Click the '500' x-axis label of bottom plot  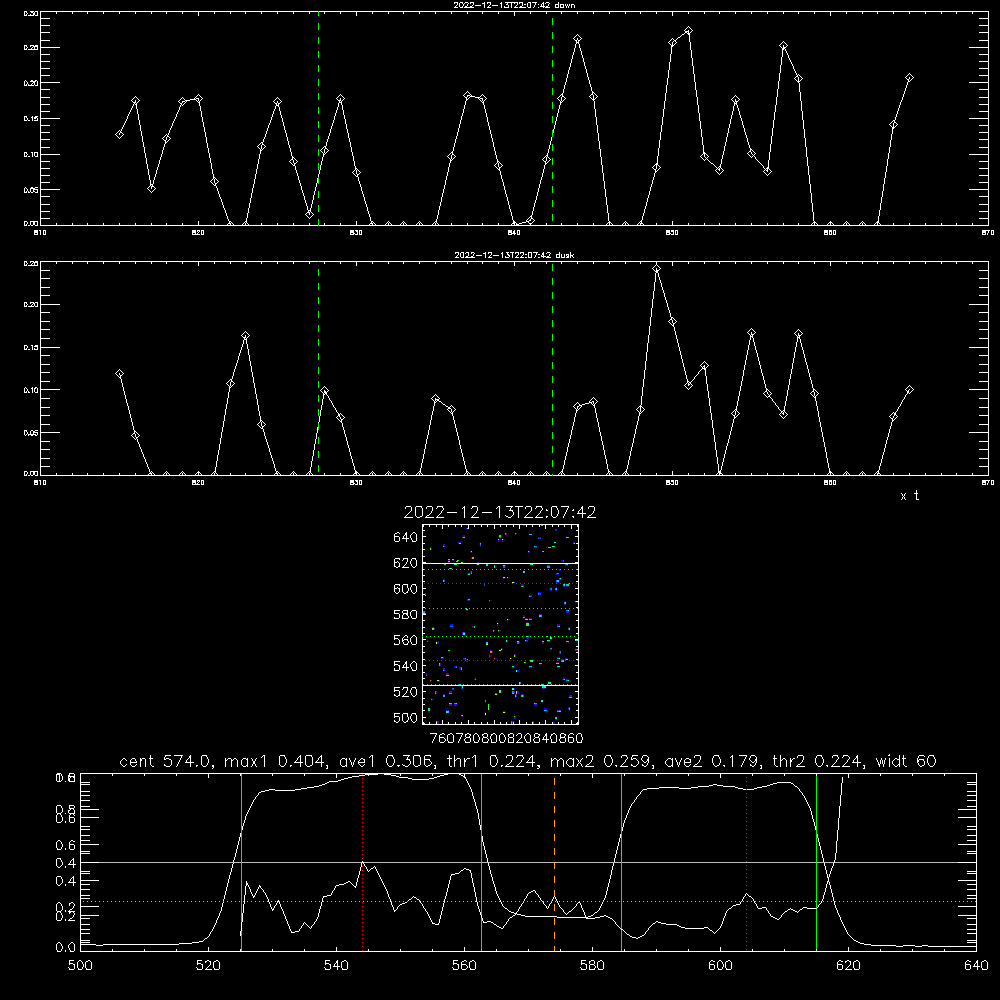(80, 966)
